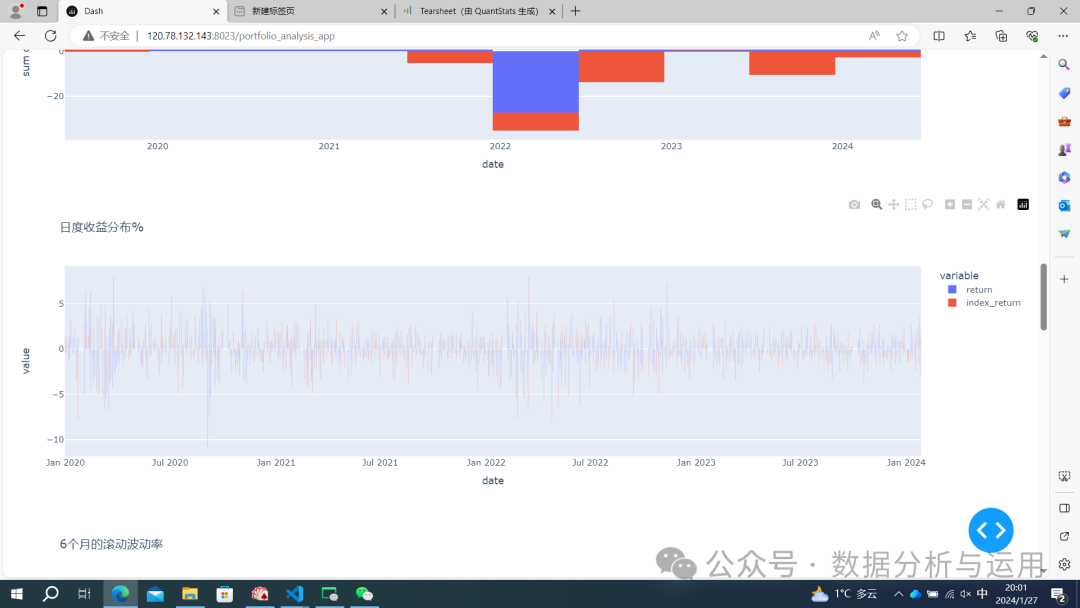1080x608 pixels.
Task: Open Visual Studio Code from the taskbar
Action: pyautogui.click(x=295, y=594)
